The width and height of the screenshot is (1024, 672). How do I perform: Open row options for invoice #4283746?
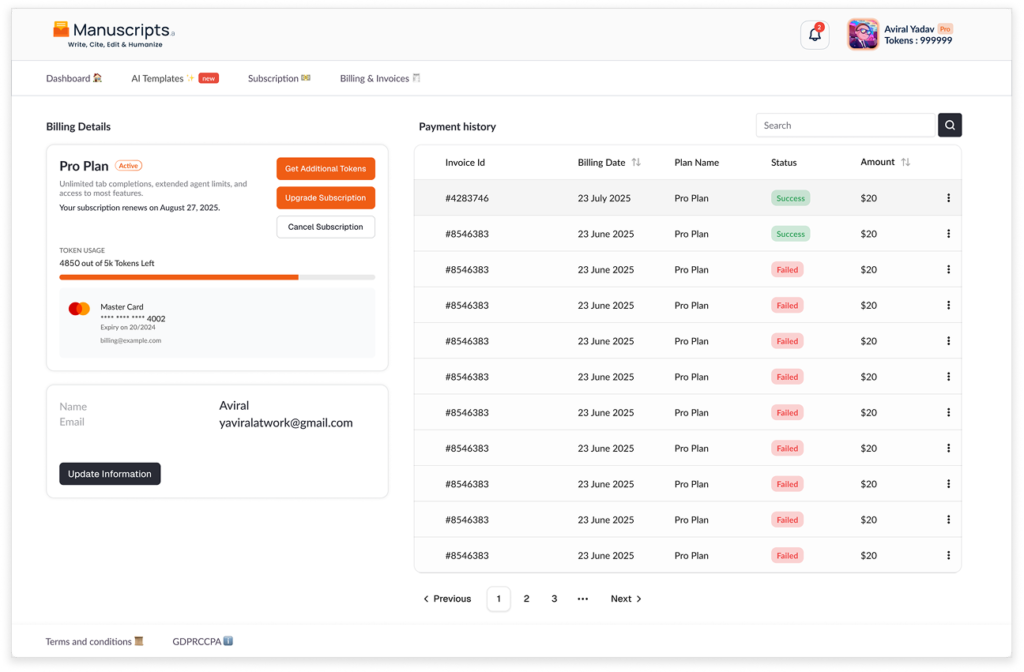click(x=948, y=198)
